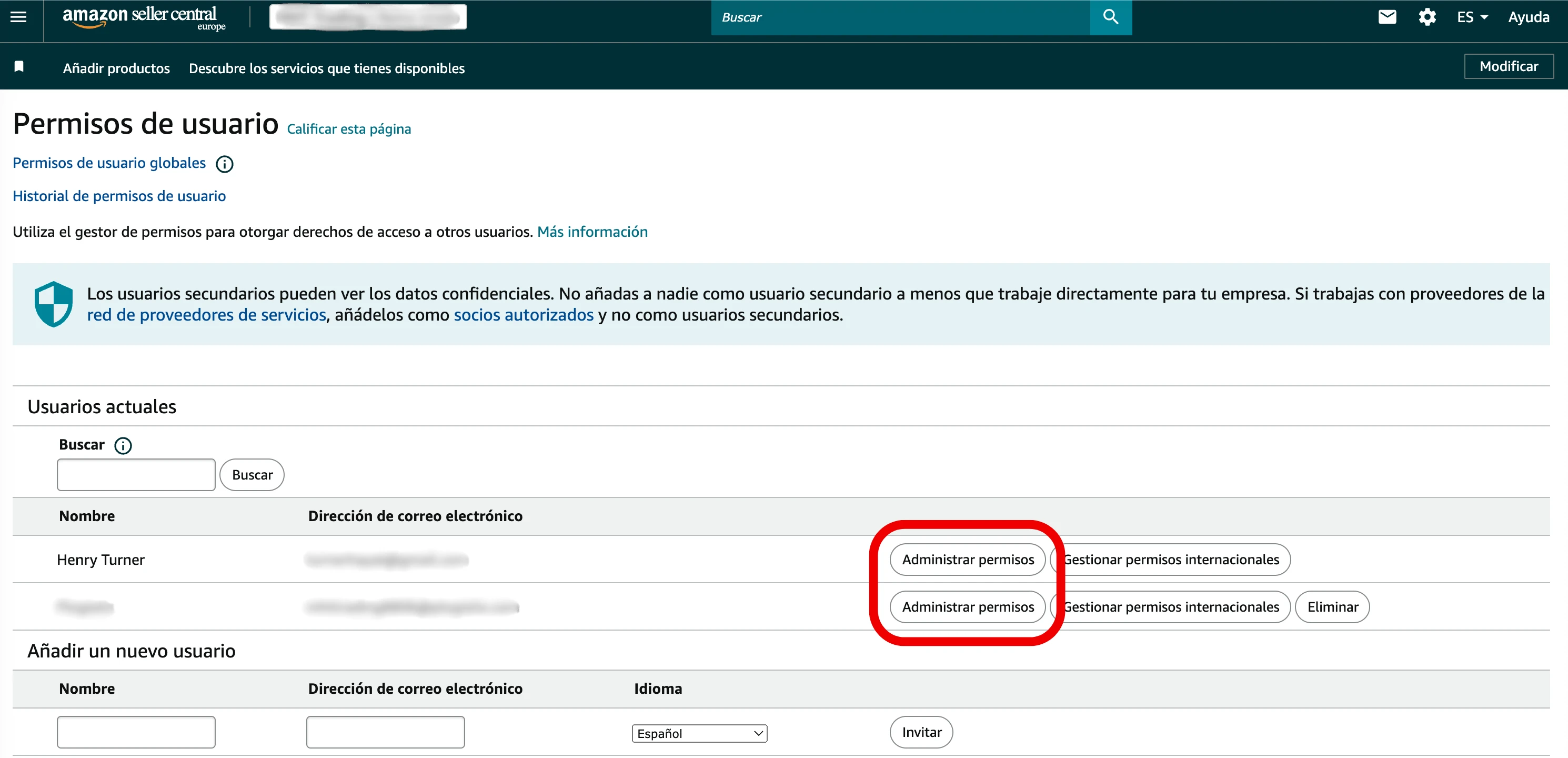Click the shield icon in the notice banner
Image resolution: width=1568 pixels, height=758 pixels.
[x=54, y=304]
